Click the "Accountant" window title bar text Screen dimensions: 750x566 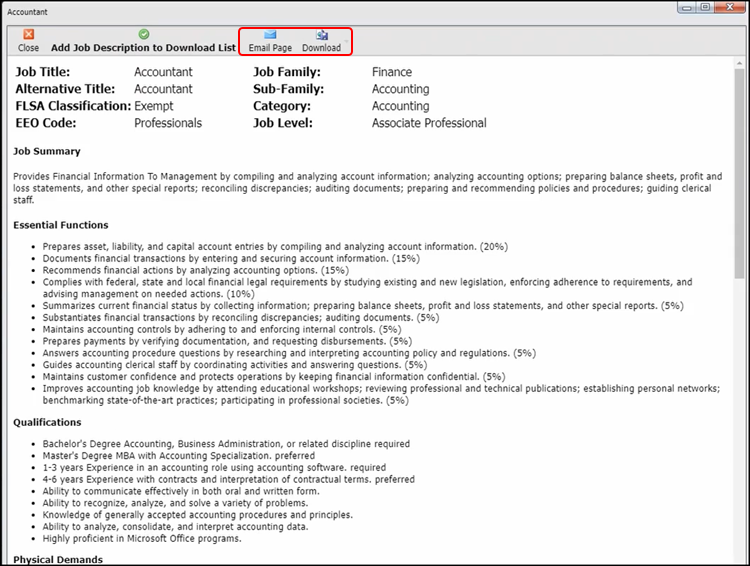tap(29, 11)
